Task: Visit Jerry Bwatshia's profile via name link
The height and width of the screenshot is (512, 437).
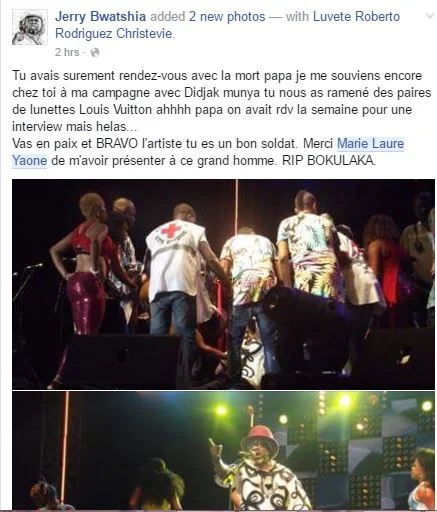Action: click(x=100, y=17)
